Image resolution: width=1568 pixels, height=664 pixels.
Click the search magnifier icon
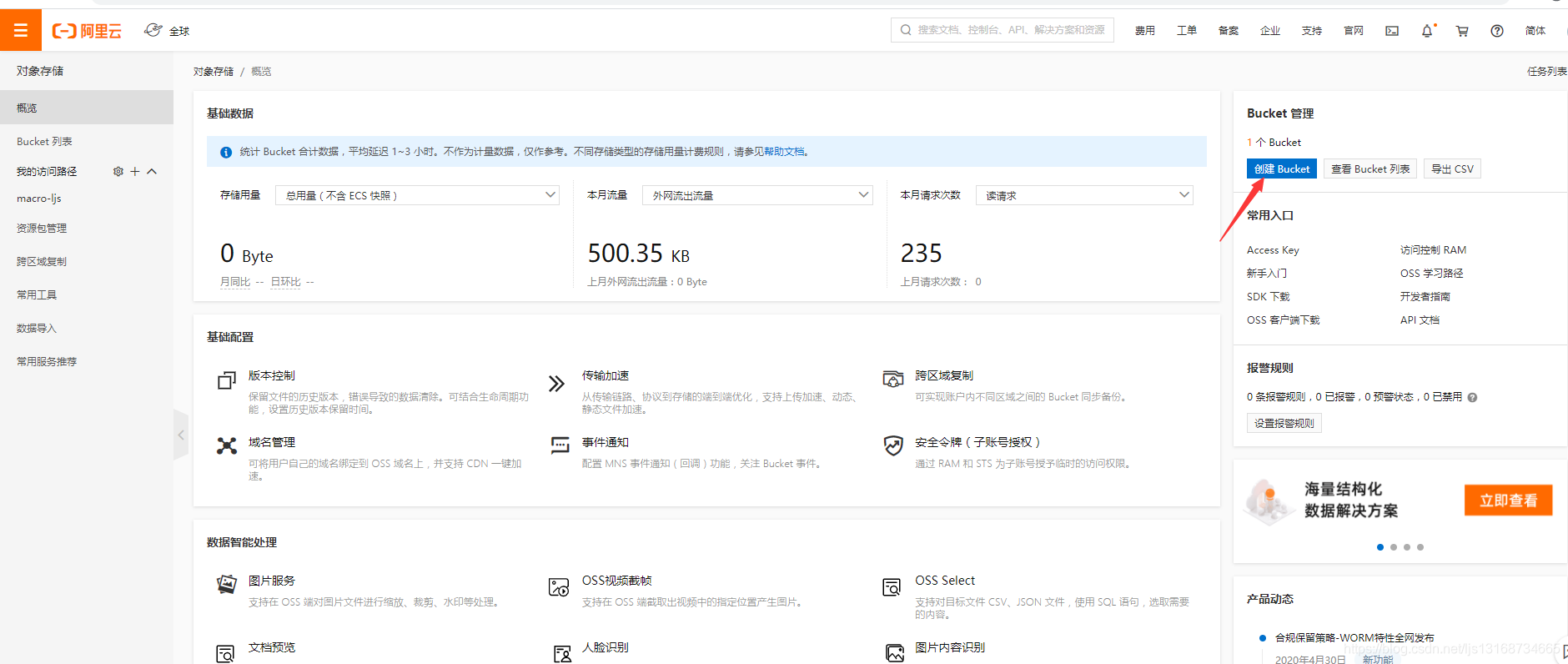[x=906, y=30]
